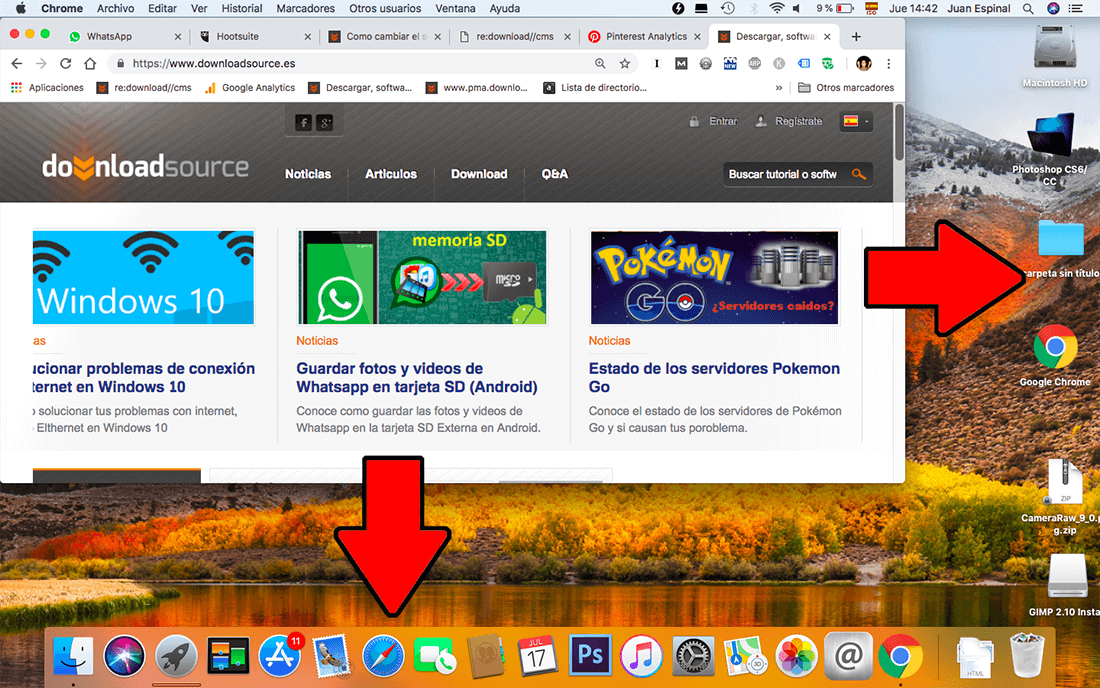Click the zoom magnifier in address bar
This screenshot has width=1100, height=688.
600,63
